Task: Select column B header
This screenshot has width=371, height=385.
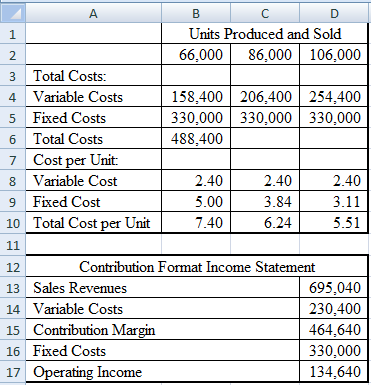Action: 196,13
